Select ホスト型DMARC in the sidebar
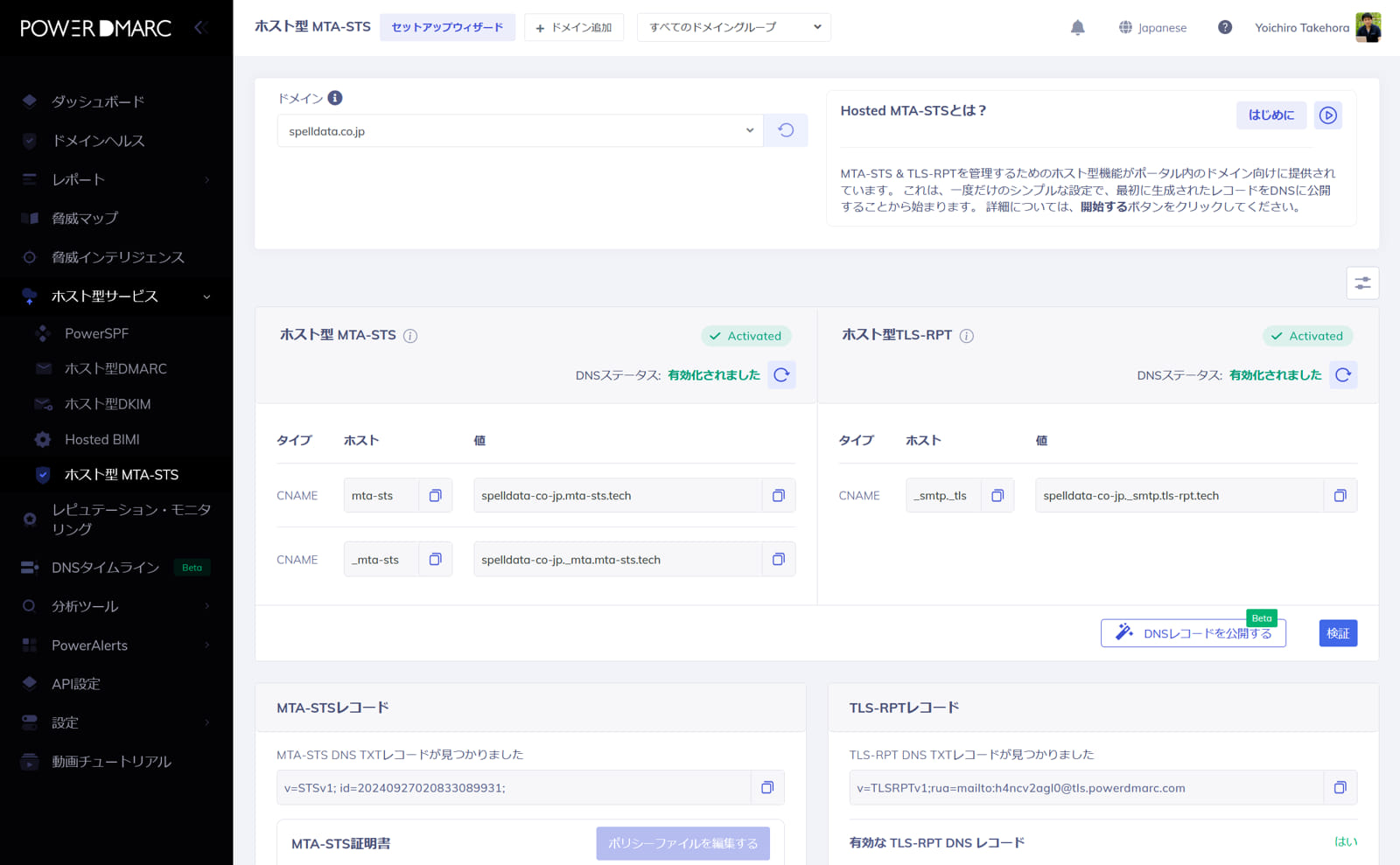Image resolution: width=1400 pixels, height=865 pixels. click(x=116, y=368)
